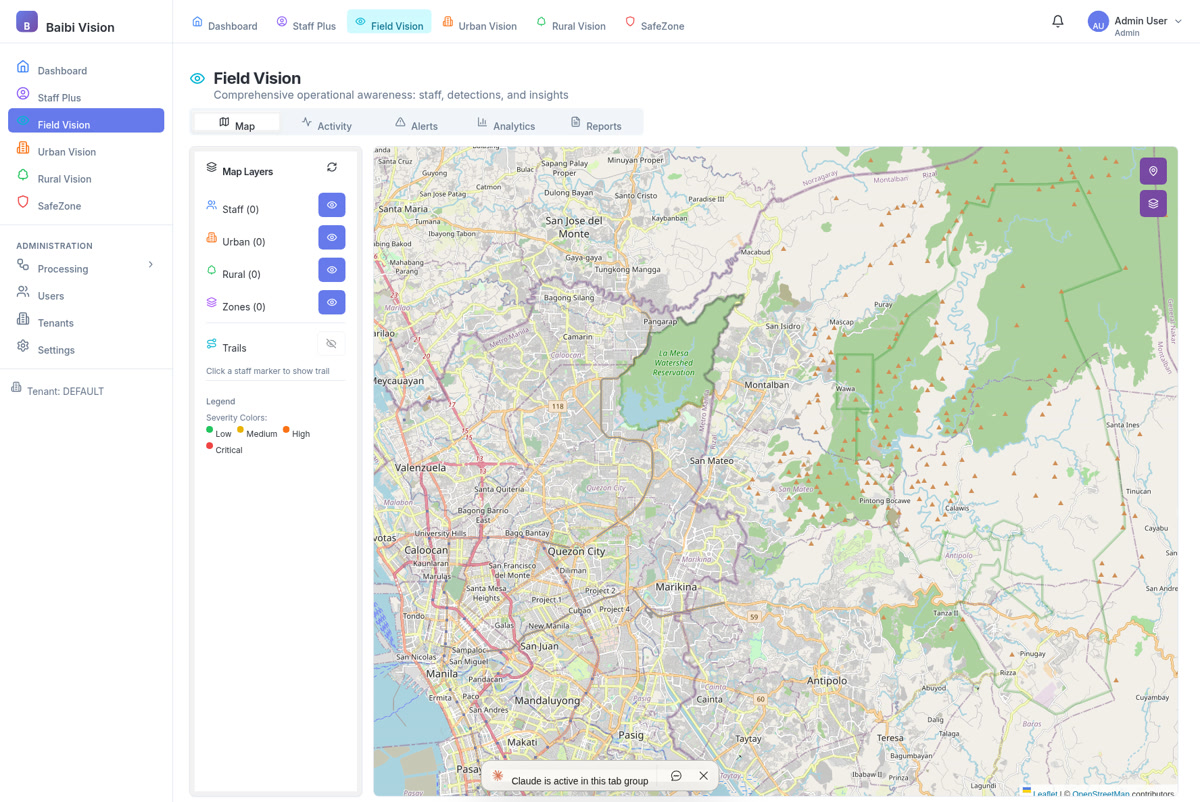Open Urban Vision in the top navigation
Image resolution: width=1200 pixels, height=802 pixels.
point(479,25)
